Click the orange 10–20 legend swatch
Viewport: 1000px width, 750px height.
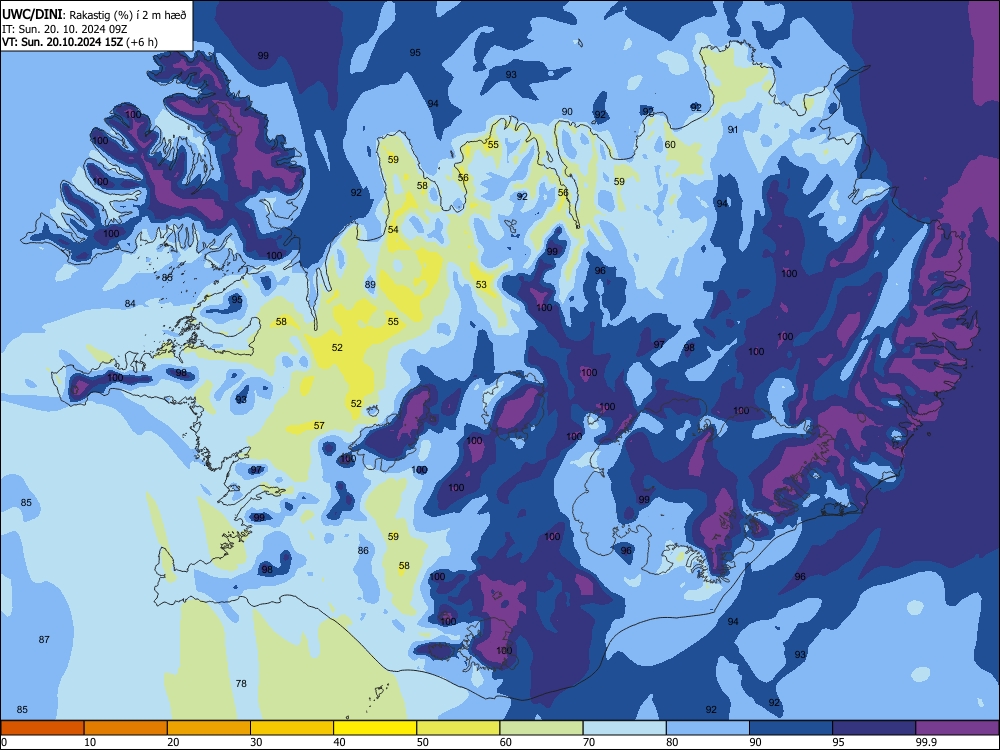click(126, 728)
